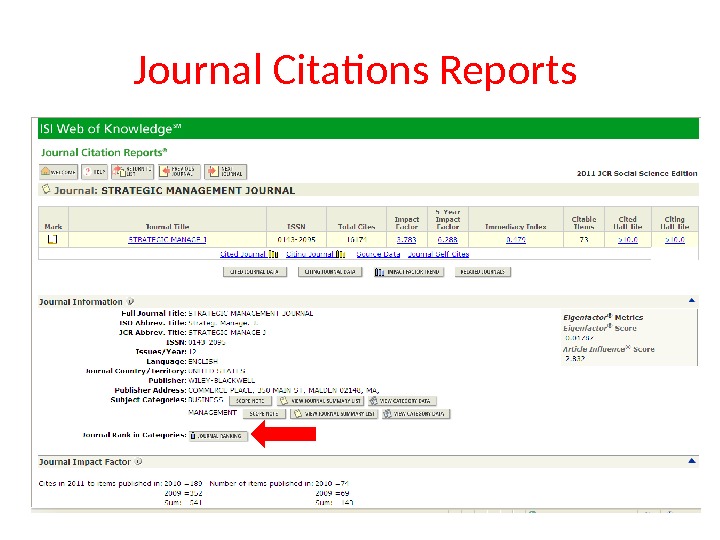
Task: Select the Article Influence Score value
Action: coord(575,358)
